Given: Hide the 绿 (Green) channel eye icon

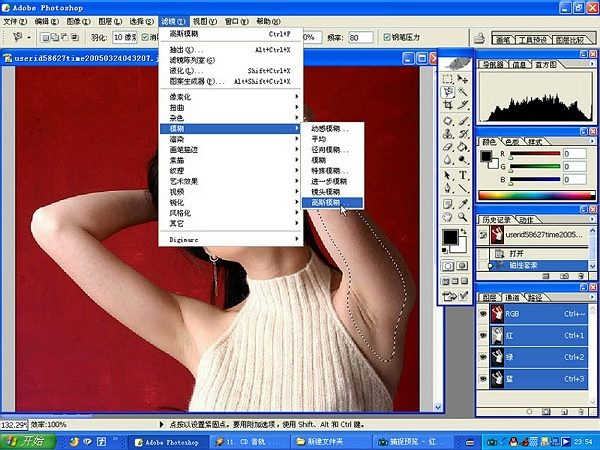Looking at the screenshot, I should pyautogui.click(x=483, y=357).
